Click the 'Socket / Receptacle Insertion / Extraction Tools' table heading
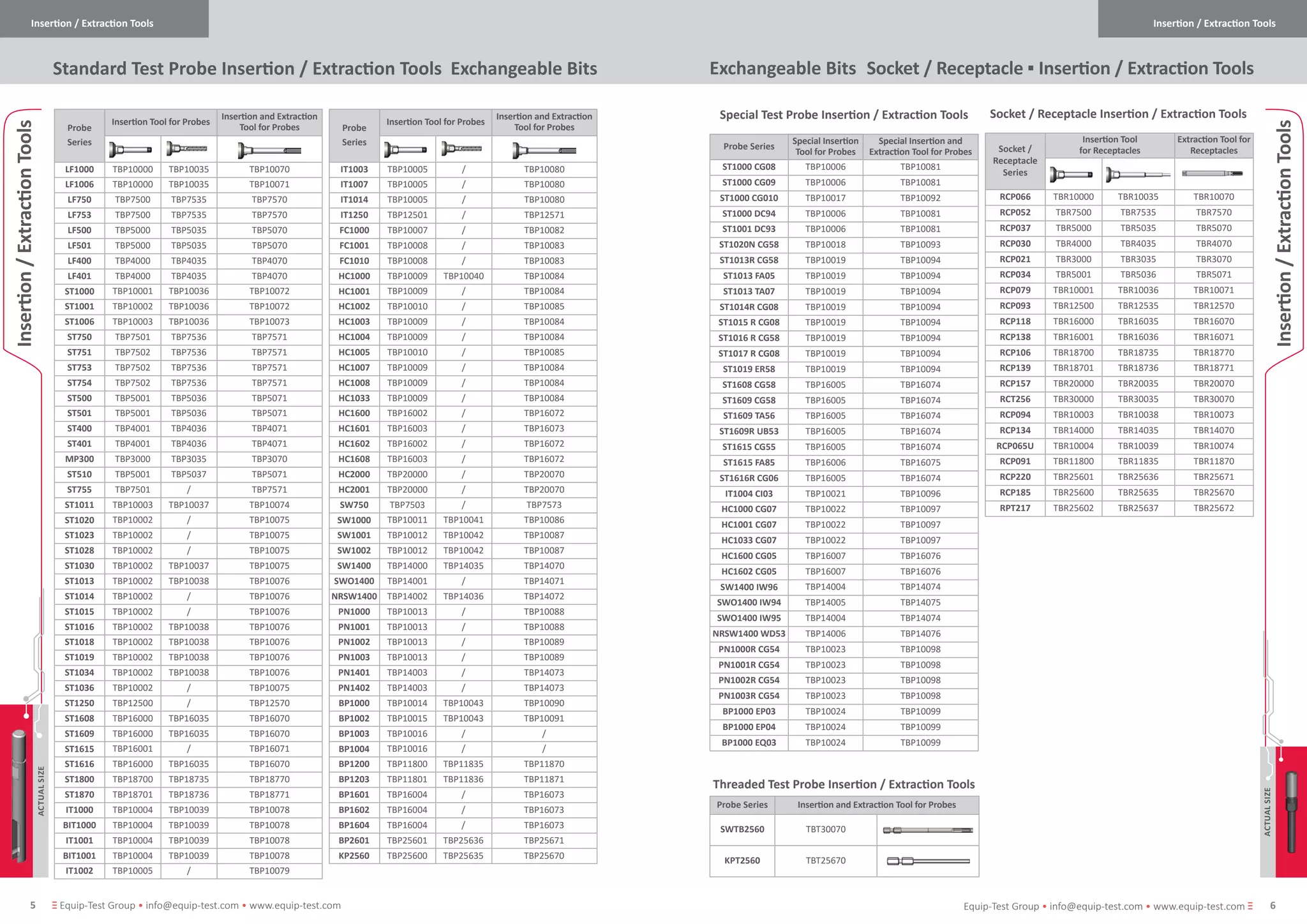This screenshot has width=1307, height=924. pos(1117,114)
